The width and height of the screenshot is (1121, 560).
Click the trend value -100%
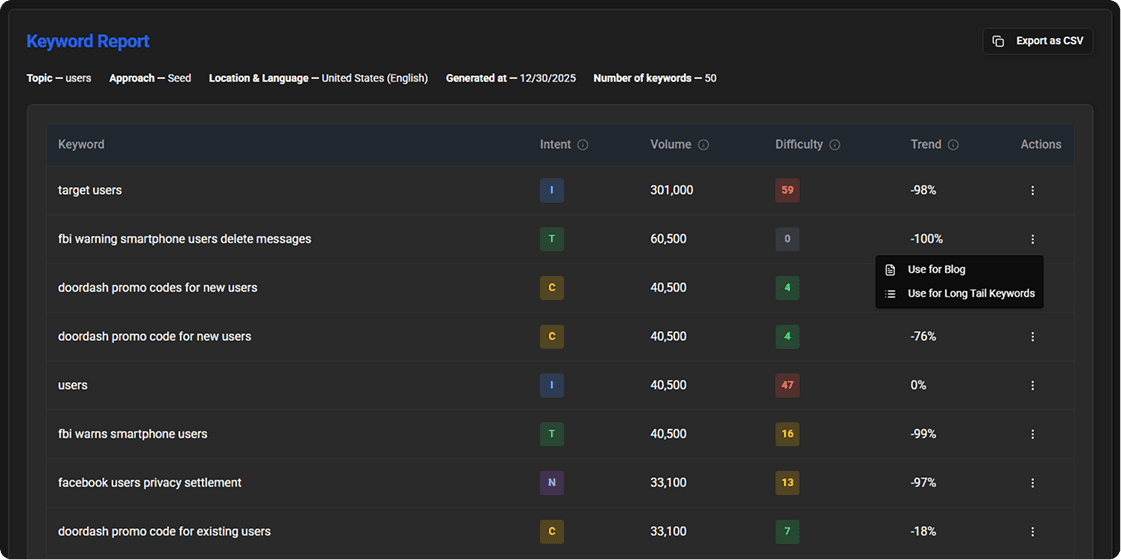[x=927, y=239]
